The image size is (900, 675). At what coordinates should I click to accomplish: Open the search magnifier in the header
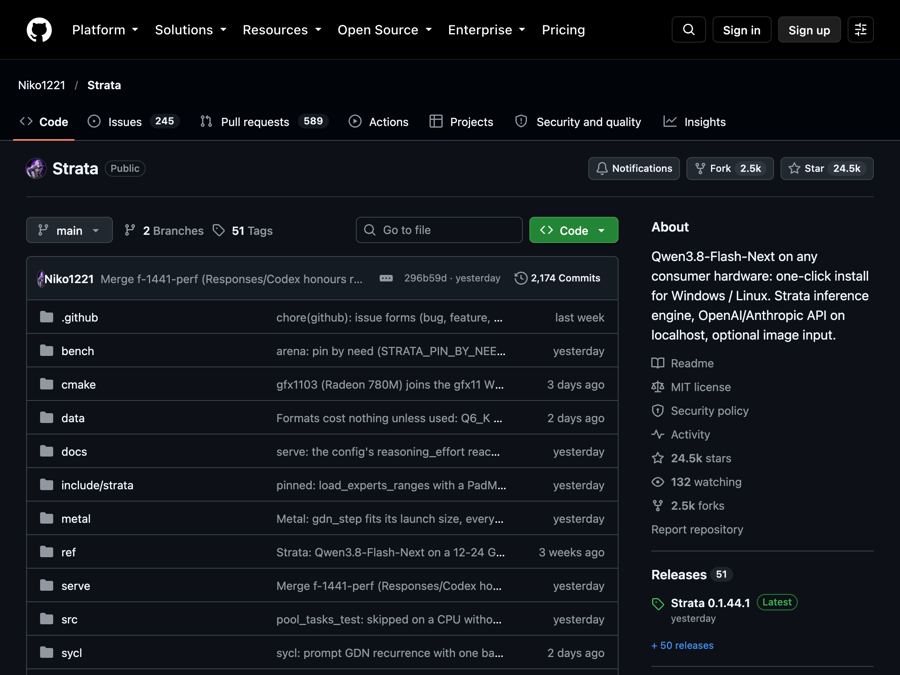689,30
